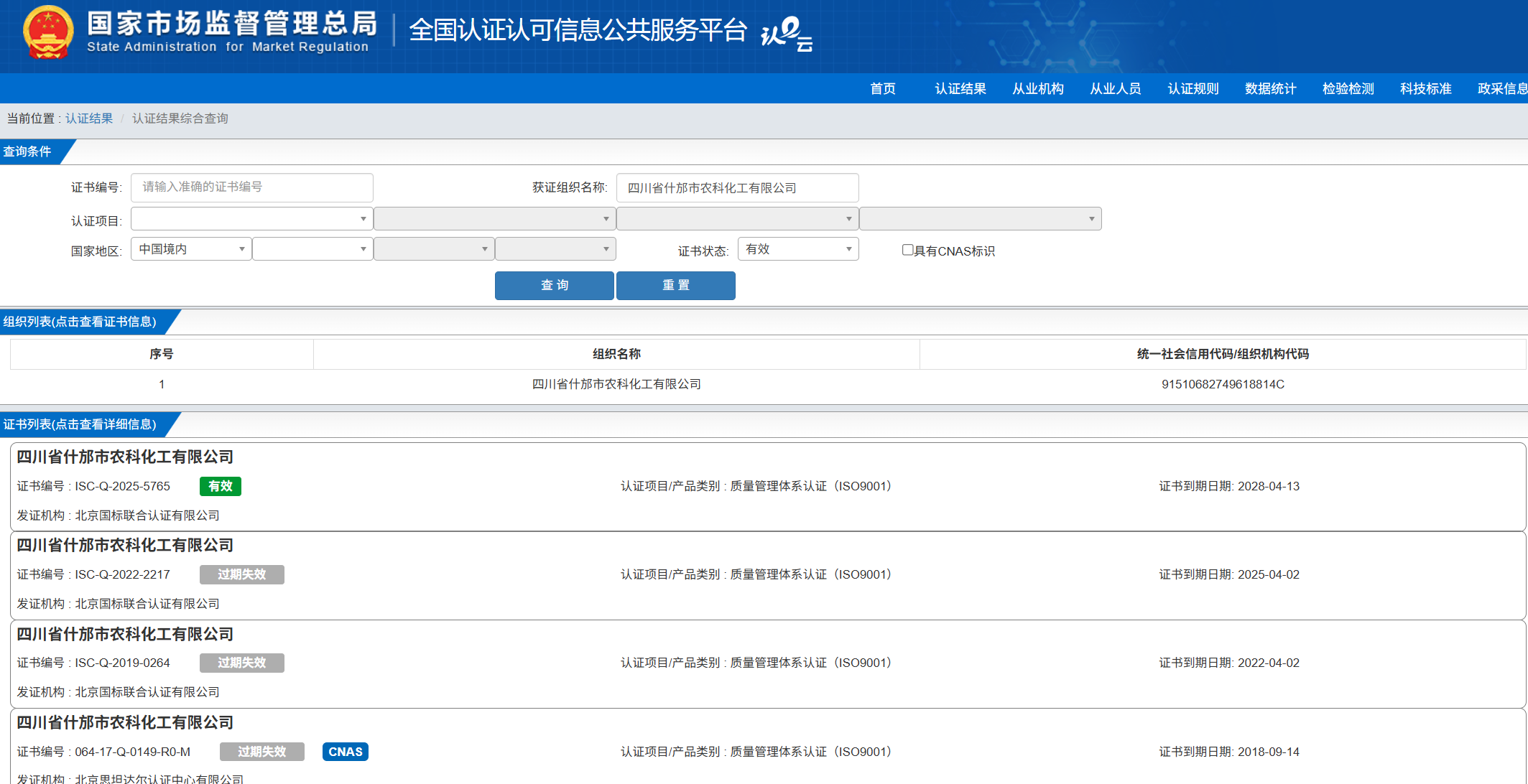Enable the 具有CNAS标识 checkbox
This screenshot has height=784, width=1528.
[907, 250]
